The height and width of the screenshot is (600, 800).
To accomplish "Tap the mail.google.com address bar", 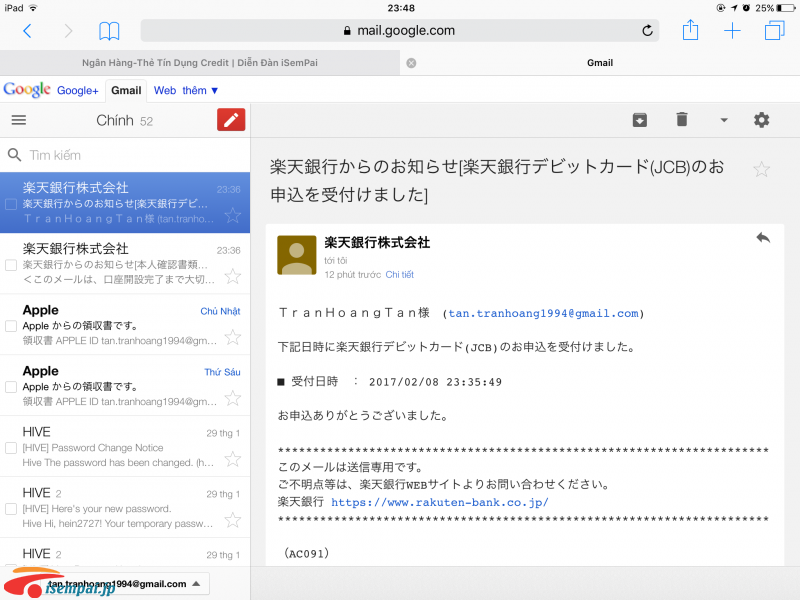I will (x=400, y=31).
